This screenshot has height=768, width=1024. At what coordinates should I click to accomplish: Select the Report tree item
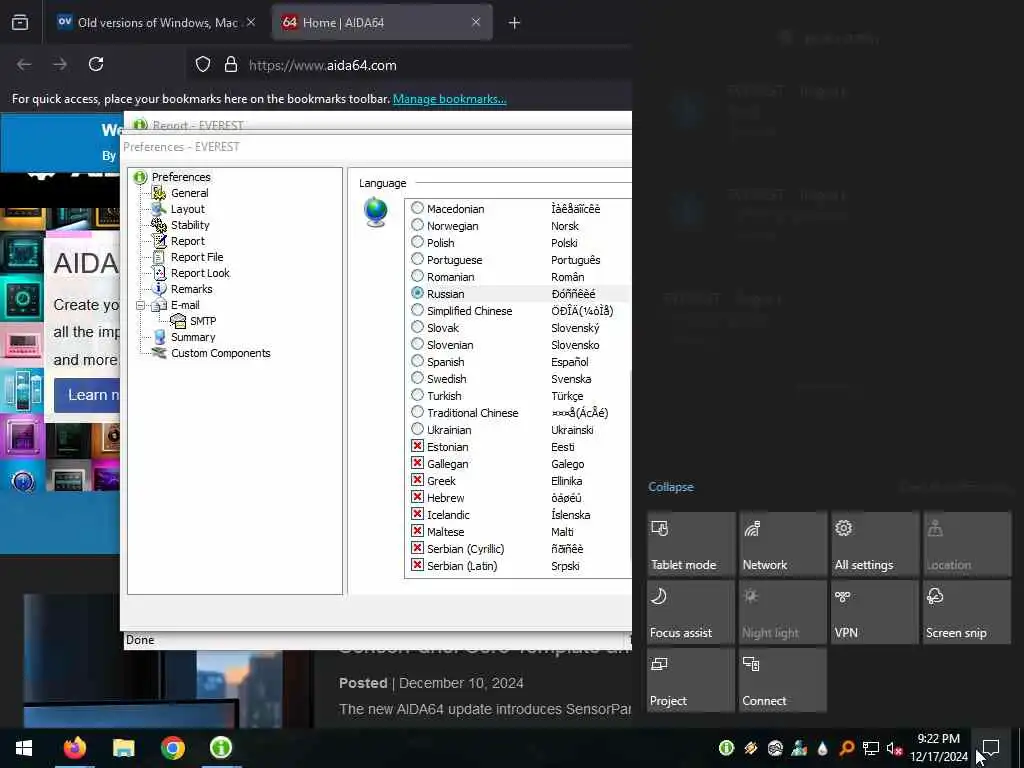tap(187, 241)
